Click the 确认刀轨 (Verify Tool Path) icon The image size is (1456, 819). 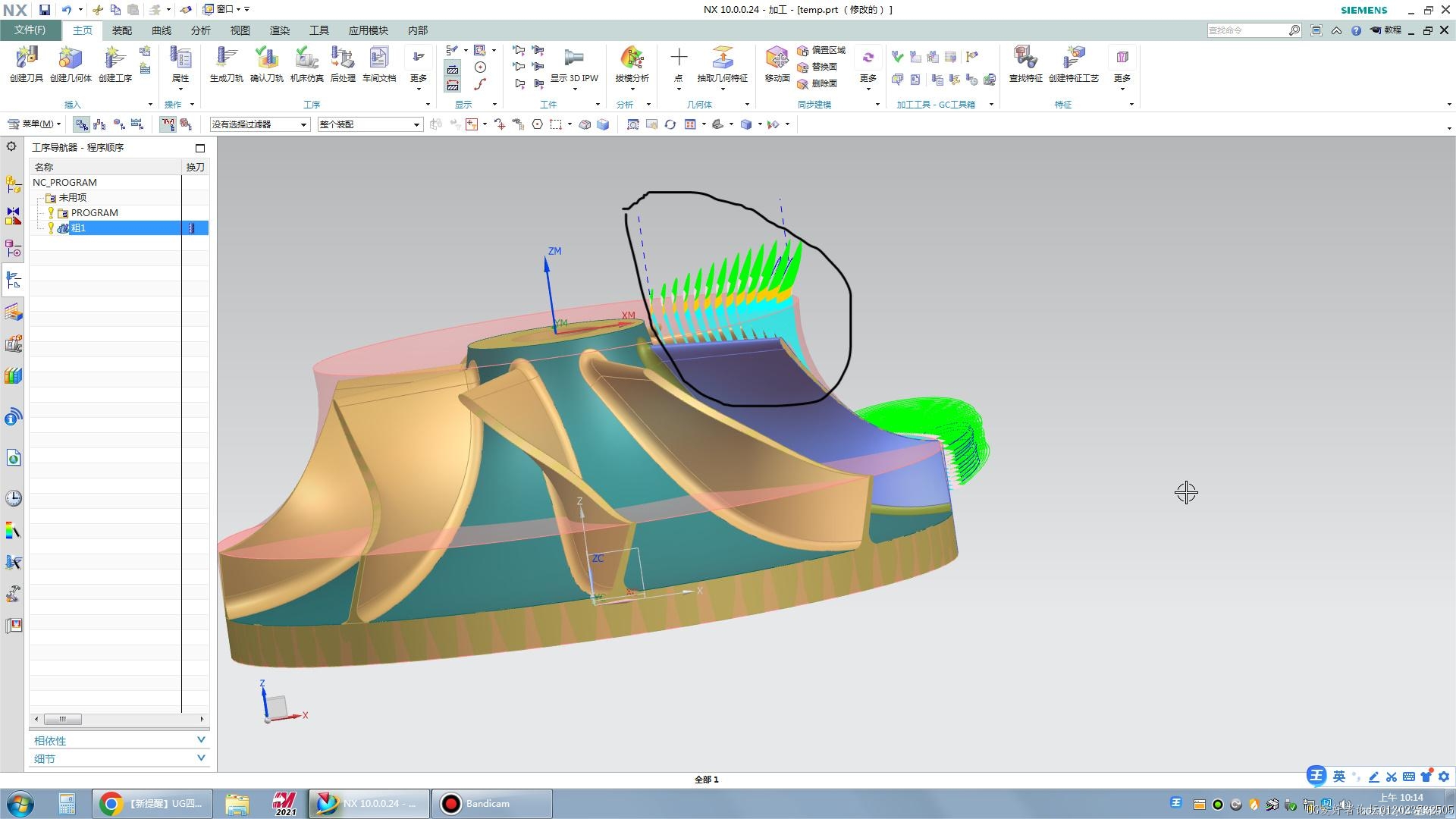[x=267, y=64]
